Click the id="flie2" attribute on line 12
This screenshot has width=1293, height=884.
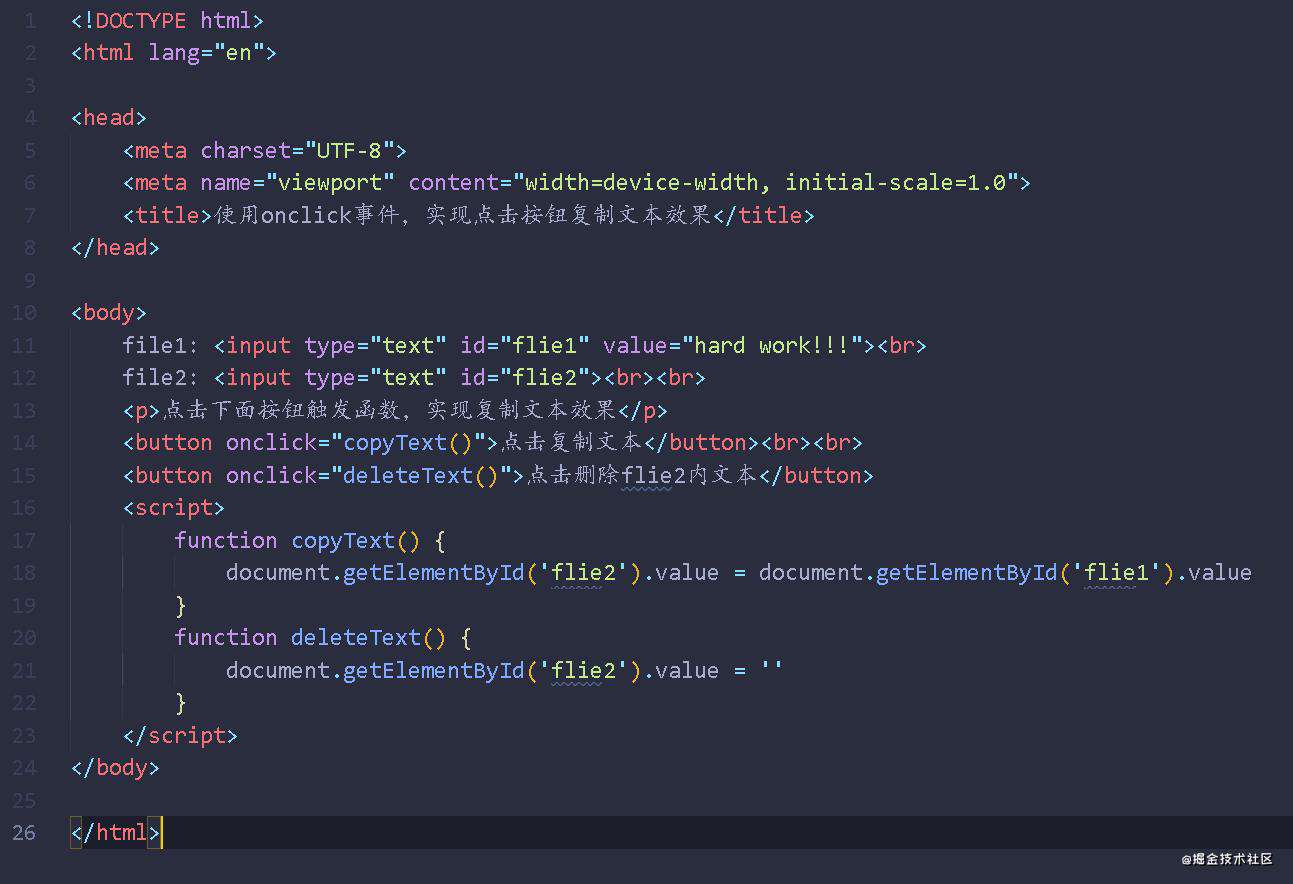pyautogui.click(x=525, y=377)
